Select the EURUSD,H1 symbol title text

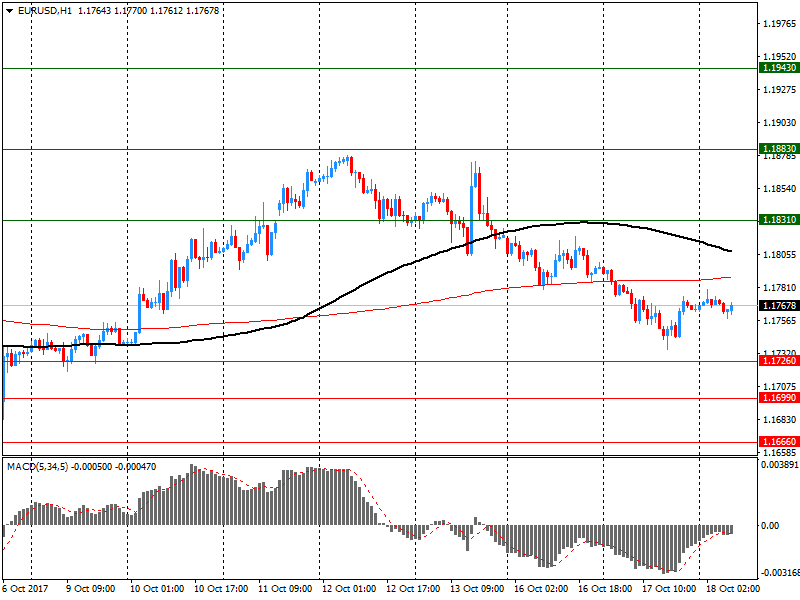click(45, 10)
